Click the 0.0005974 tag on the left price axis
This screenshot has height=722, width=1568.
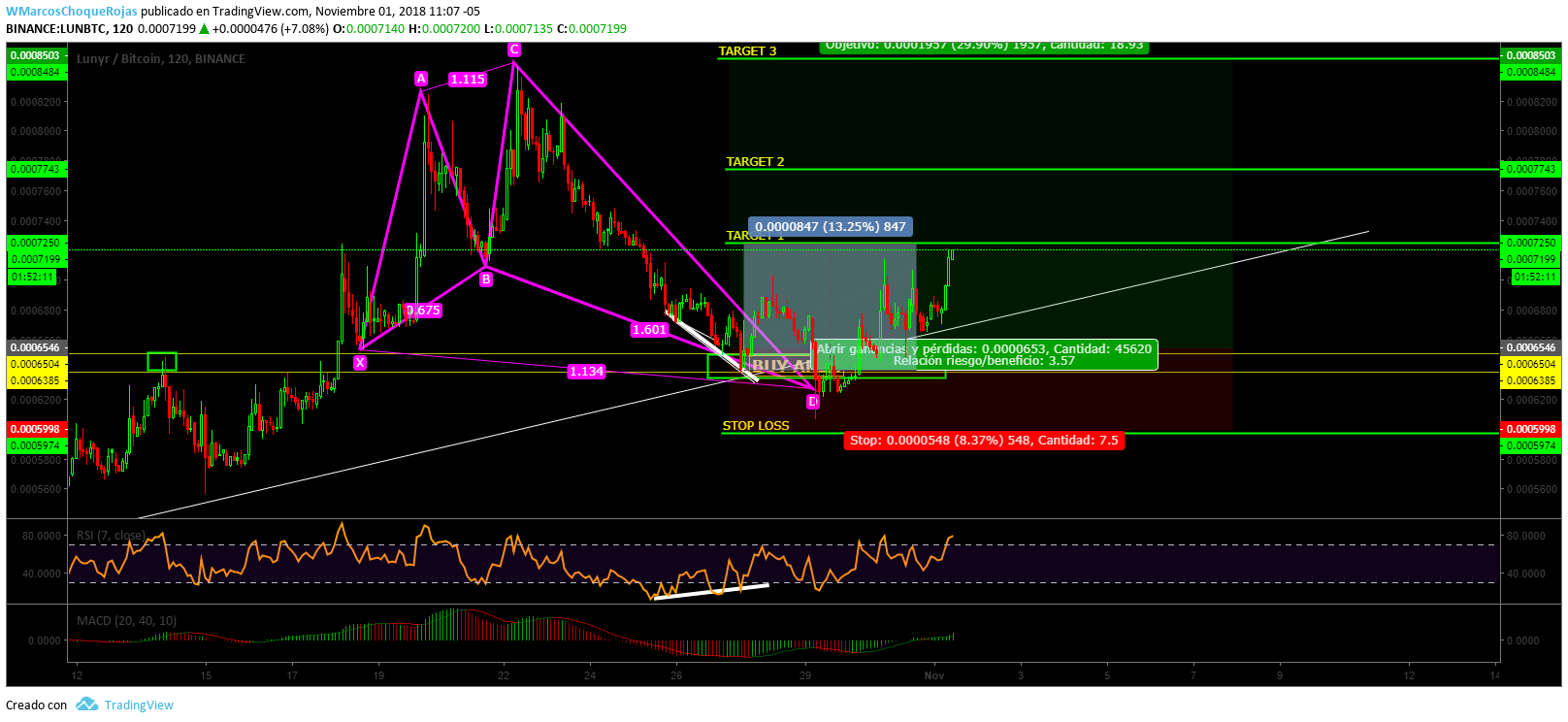35,446
